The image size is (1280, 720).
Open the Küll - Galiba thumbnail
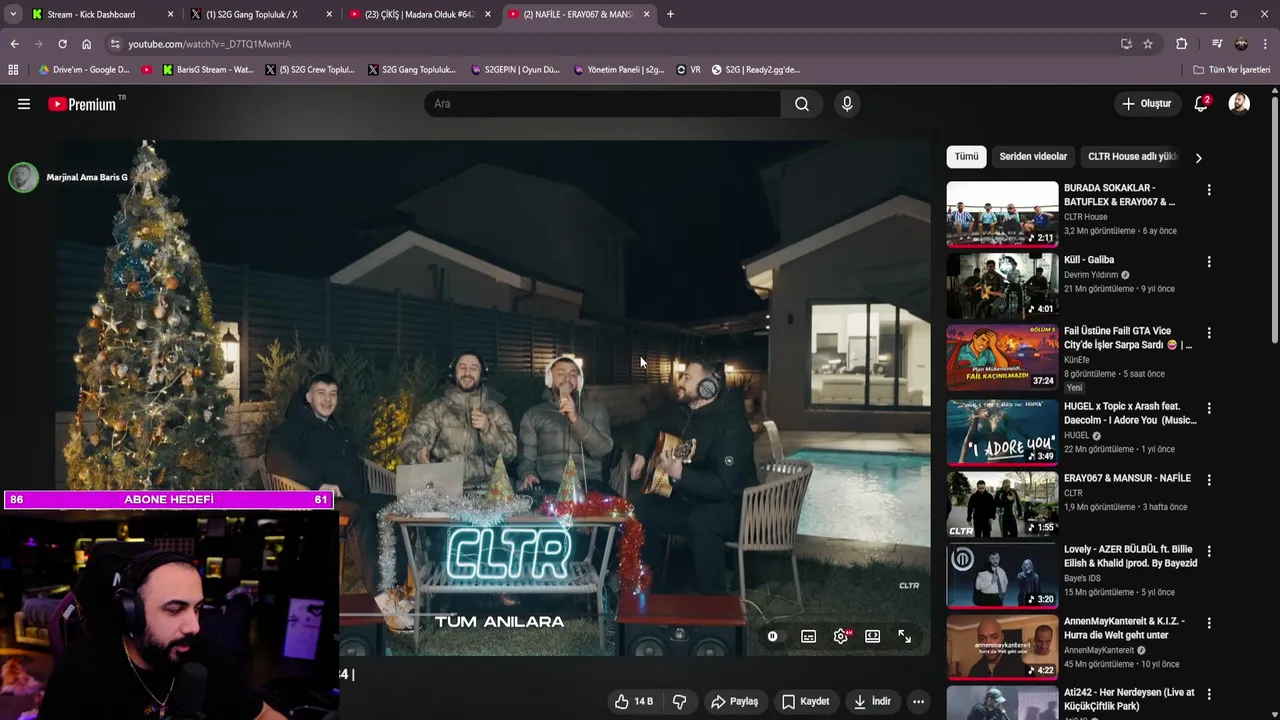tap(1002, 285)
